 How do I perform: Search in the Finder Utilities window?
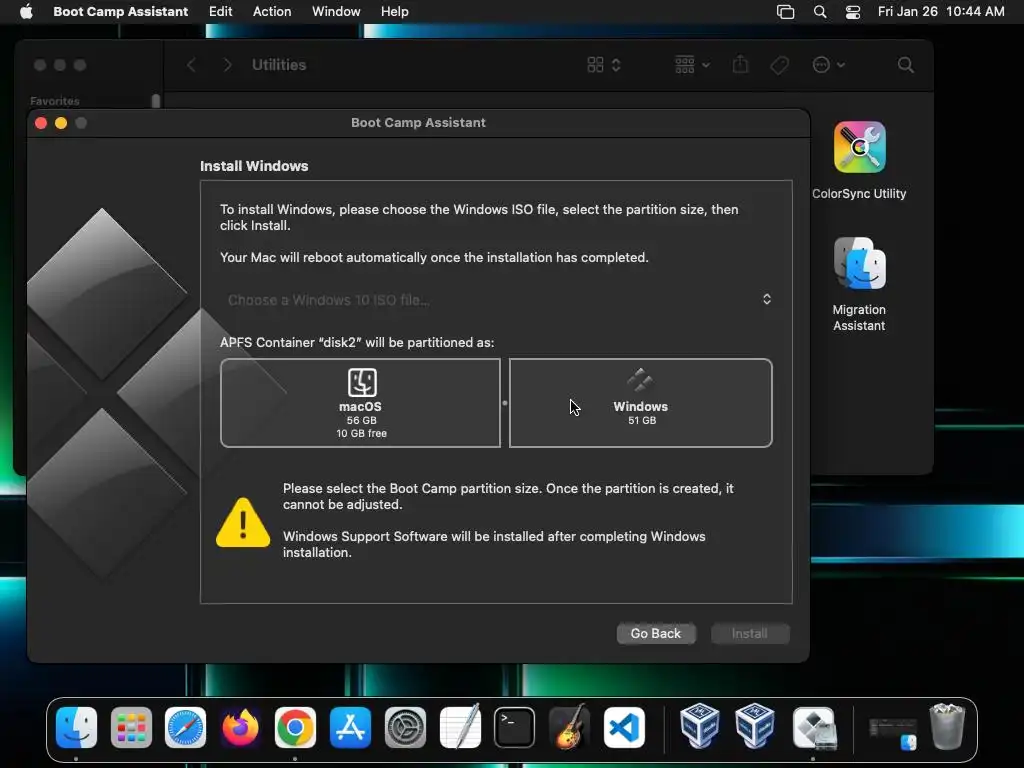click(x=905, y=65)
